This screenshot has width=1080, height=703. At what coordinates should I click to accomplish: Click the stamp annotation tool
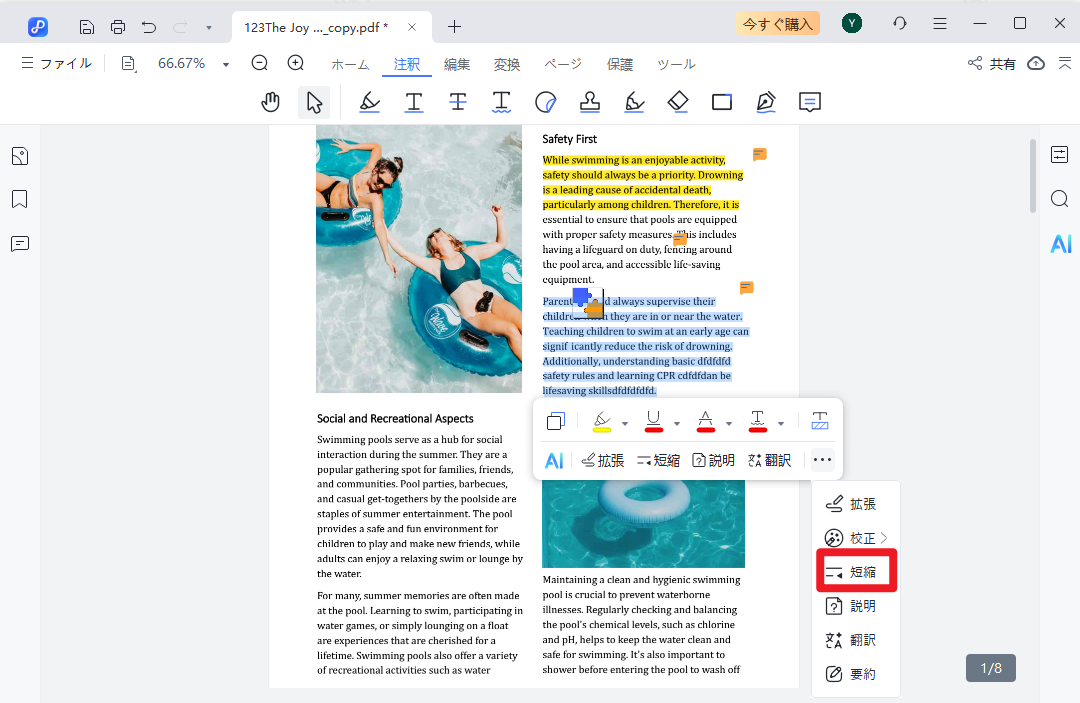point(590,102)
